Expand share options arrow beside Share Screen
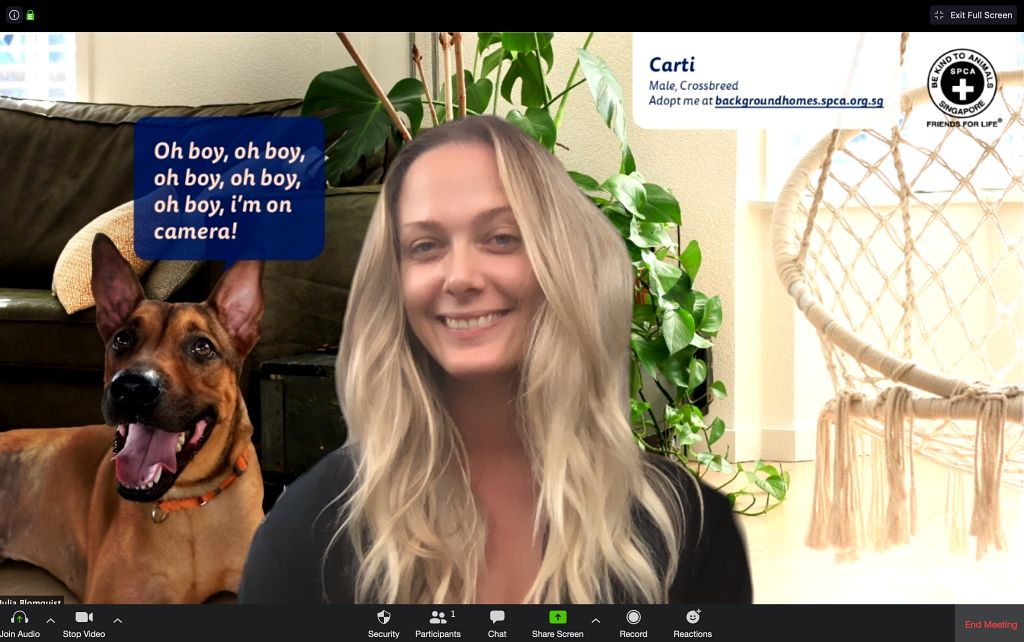Image resolution: width=1024 pixels, height=642 pixels. (596, 620)
